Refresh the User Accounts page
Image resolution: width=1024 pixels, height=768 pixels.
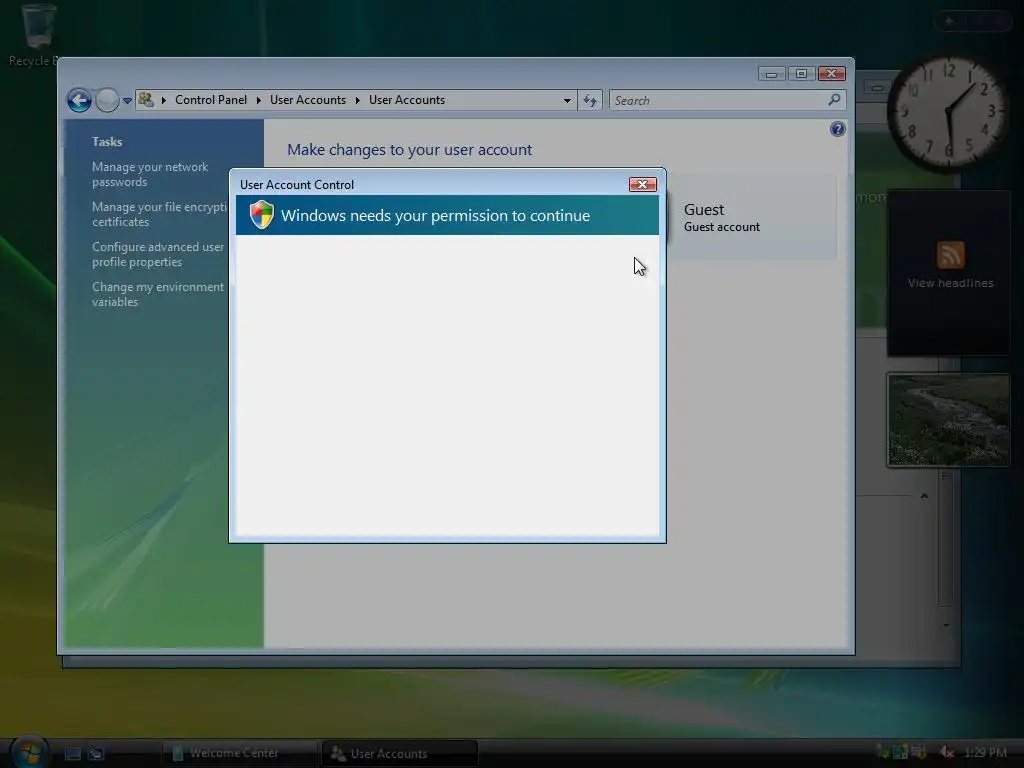(x=590, y=101)
